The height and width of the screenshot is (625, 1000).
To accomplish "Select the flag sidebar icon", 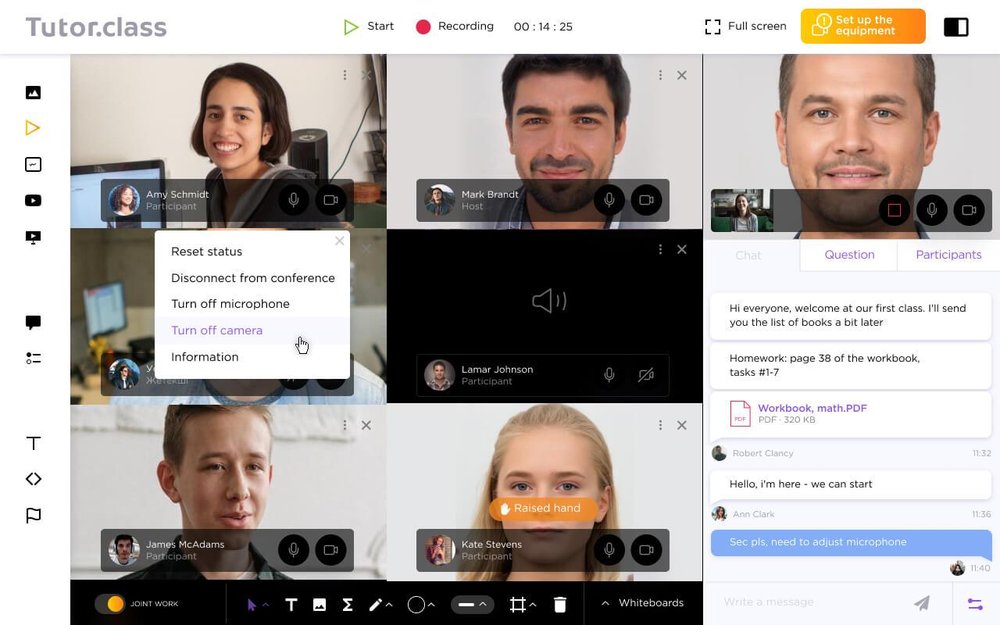I will click(33, 515).
